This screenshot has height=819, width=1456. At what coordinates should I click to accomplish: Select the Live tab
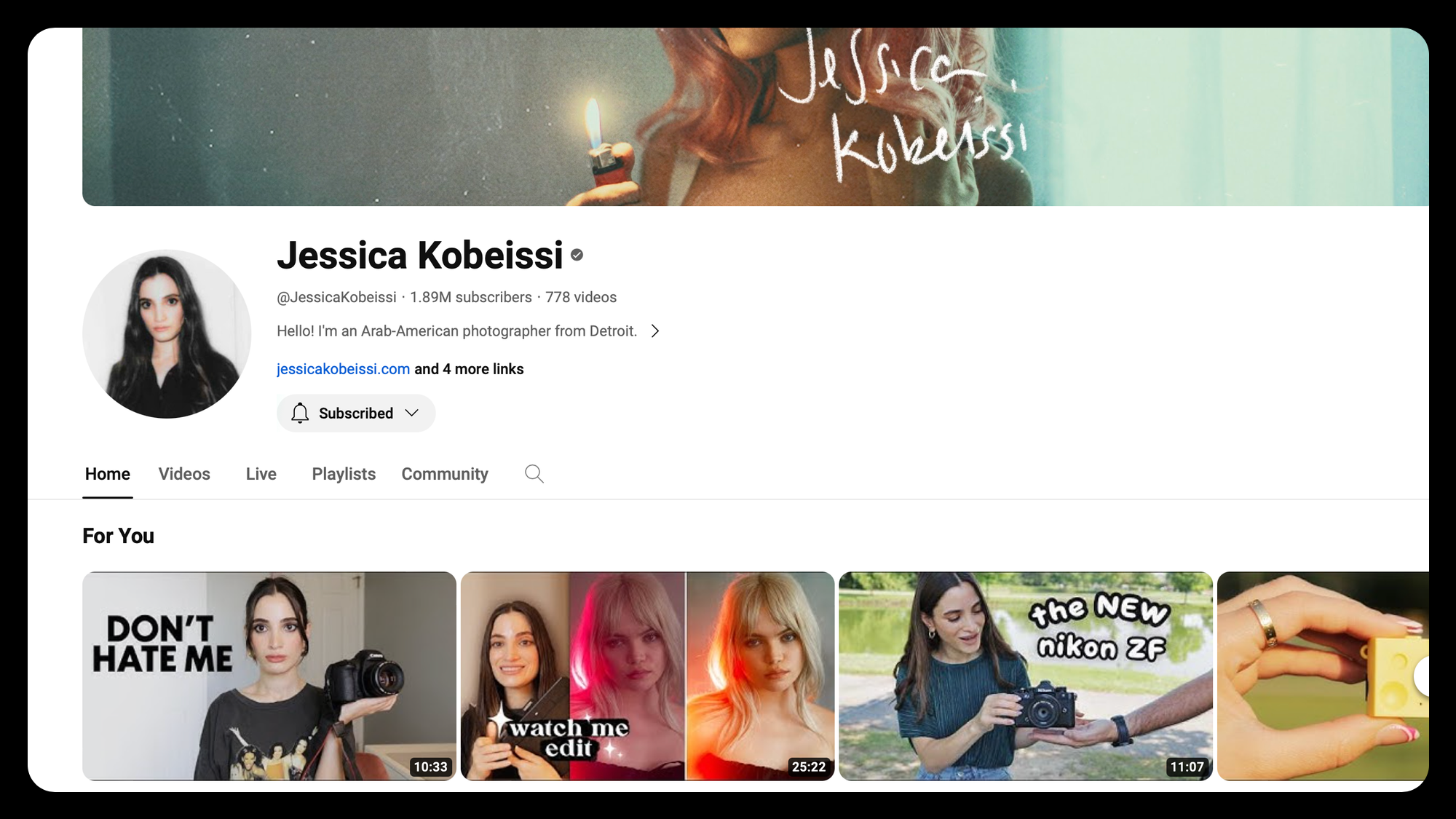261,474
